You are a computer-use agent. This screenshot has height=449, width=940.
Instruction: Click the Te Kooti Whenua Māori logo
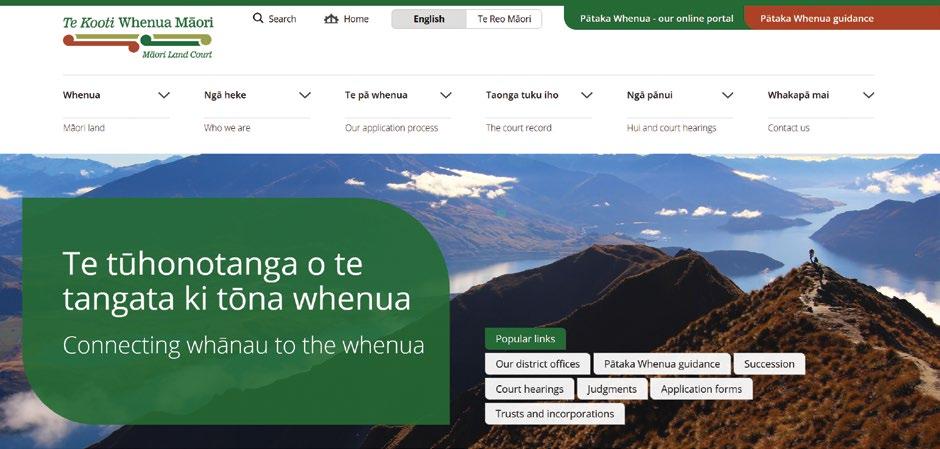click(138, 37)
